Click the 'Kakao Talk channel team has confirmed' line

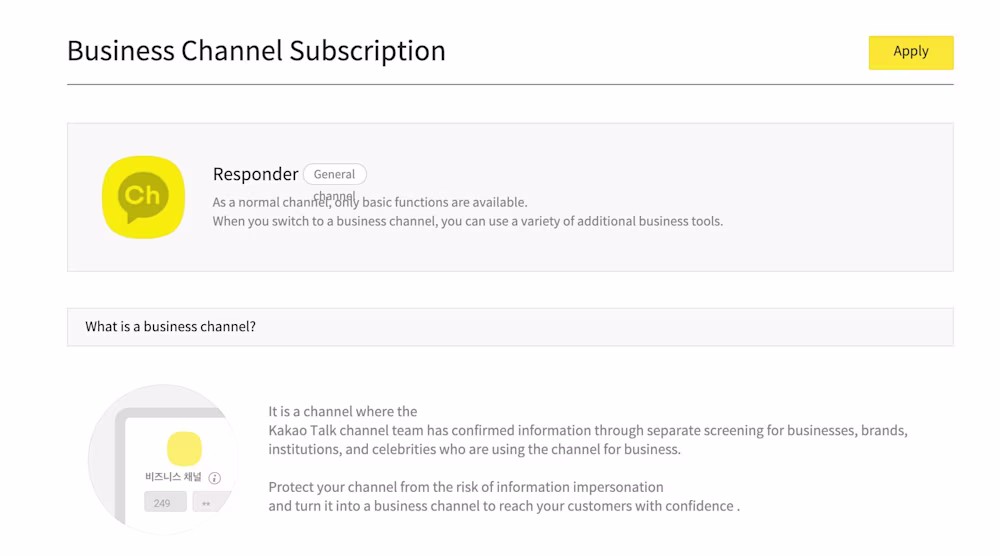[x=587, y=431]
